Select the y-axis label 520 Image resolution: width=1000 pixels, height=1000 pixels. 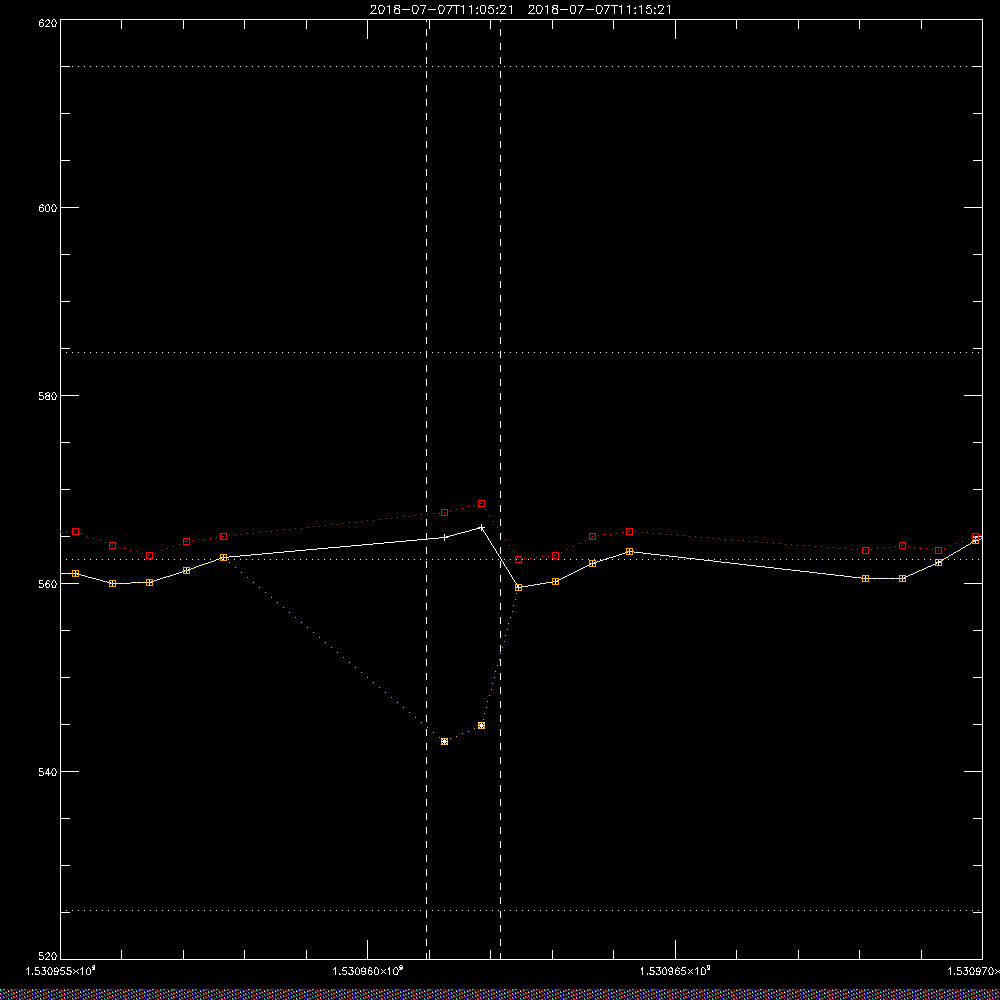[x=48, y=957]
